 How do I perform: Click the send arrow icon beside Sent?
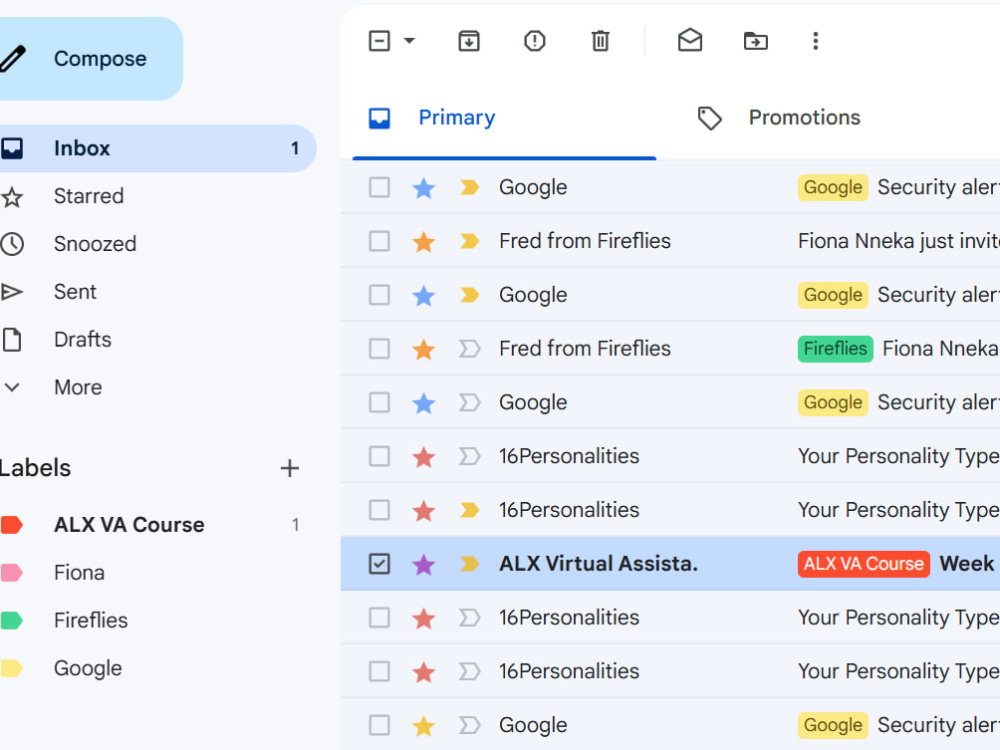pyautogui.click(x=11, y=292)
